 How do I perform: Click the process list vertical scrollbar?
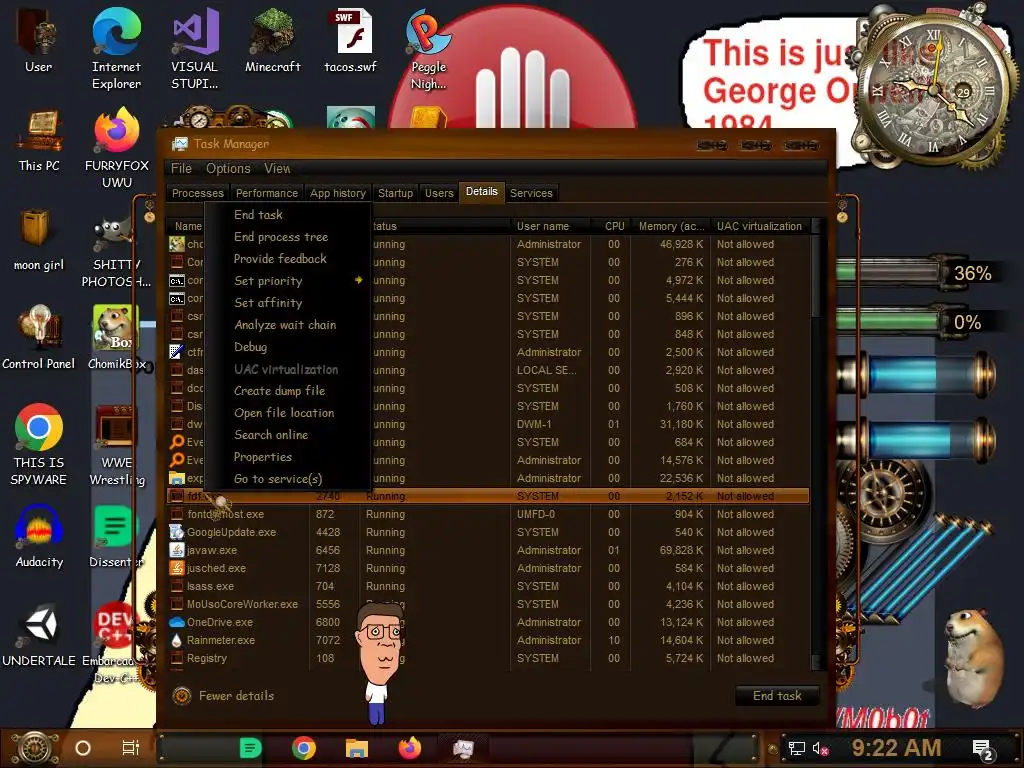tap(816, 444)
